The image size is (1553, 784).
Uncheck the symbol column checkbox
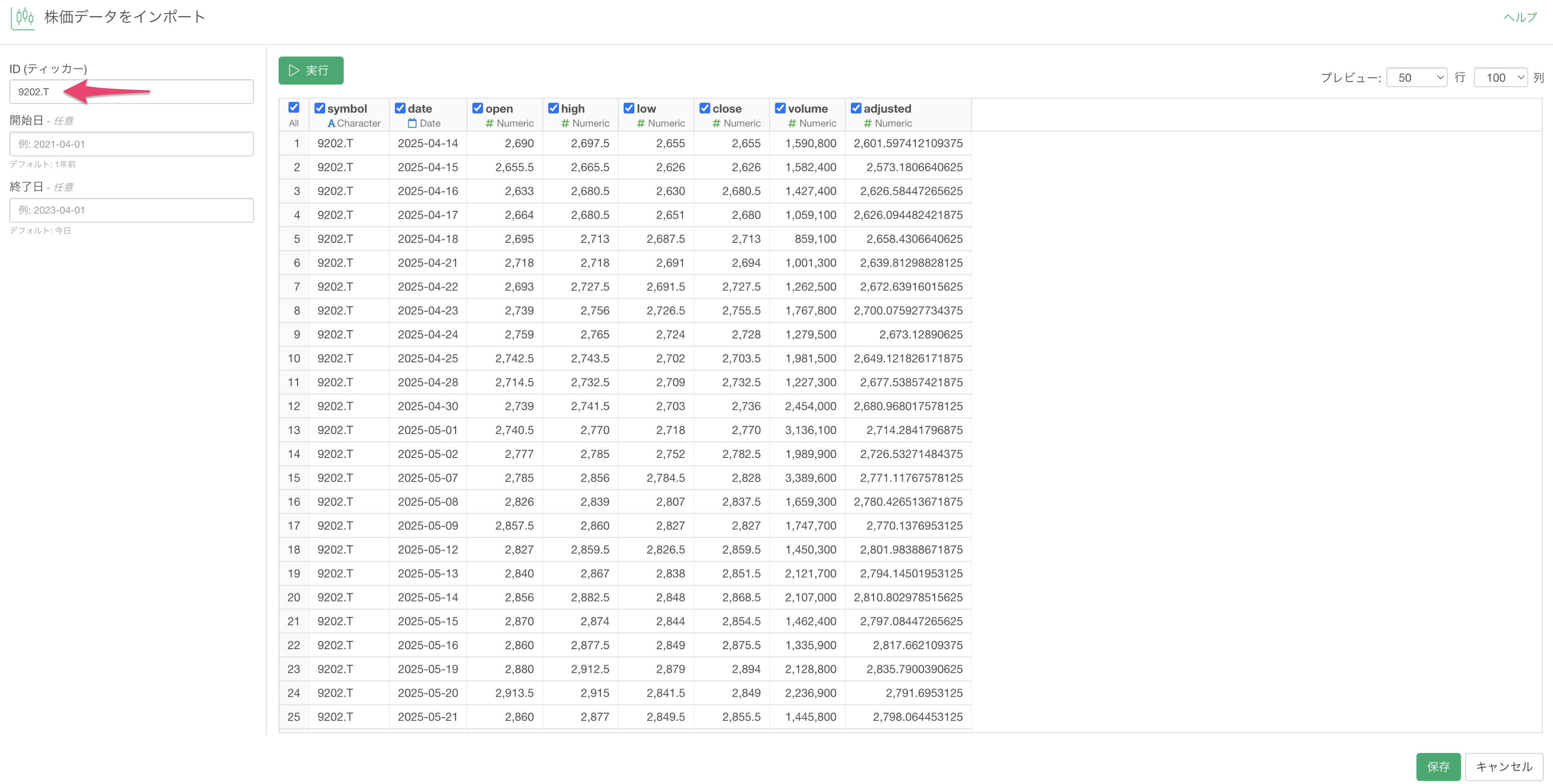(320, 109)
